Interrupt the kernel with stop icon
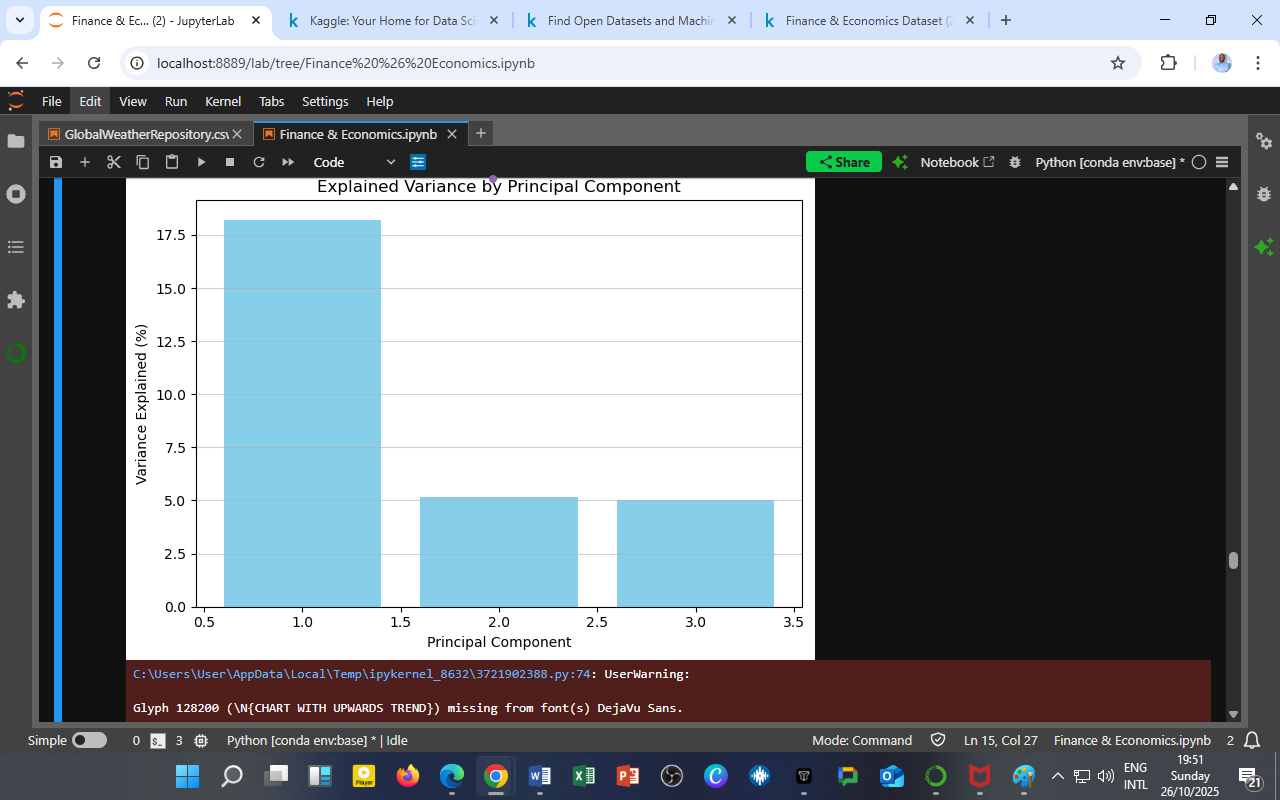The height and width of the screenshot is (800, 1280). pyautogui.click(x=230, y=162)
